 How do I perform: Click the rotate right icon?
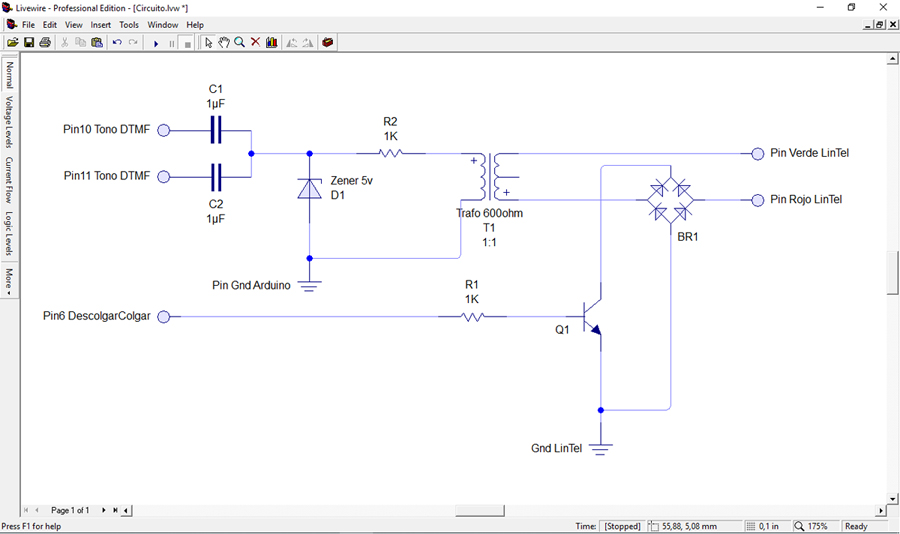308,42
